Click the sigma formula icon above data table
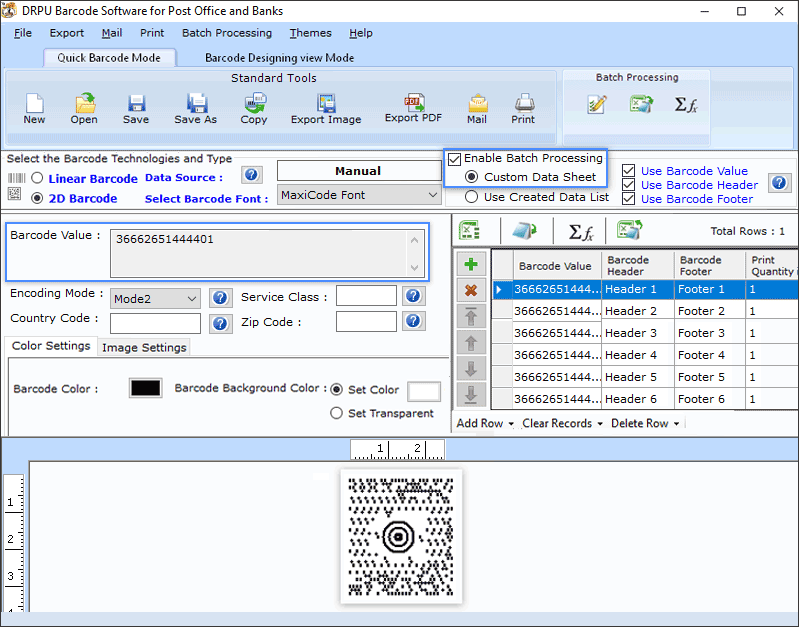 (x=581, y=232)
